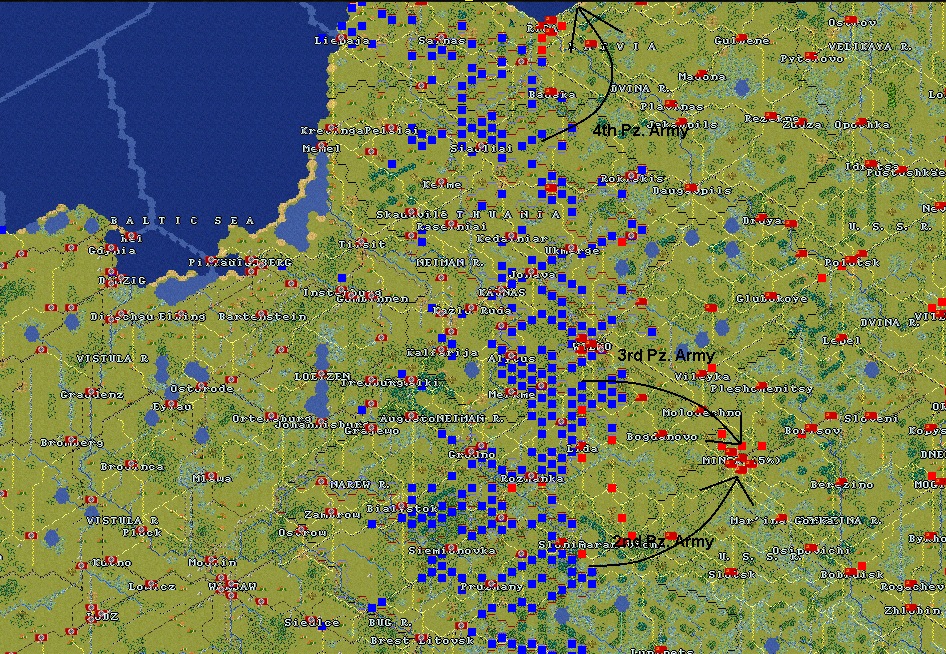Image resolution: width=946 pixels, height=654 pixels.
Task: Select the German flag at Bromberg
Action: pos(71,440)
